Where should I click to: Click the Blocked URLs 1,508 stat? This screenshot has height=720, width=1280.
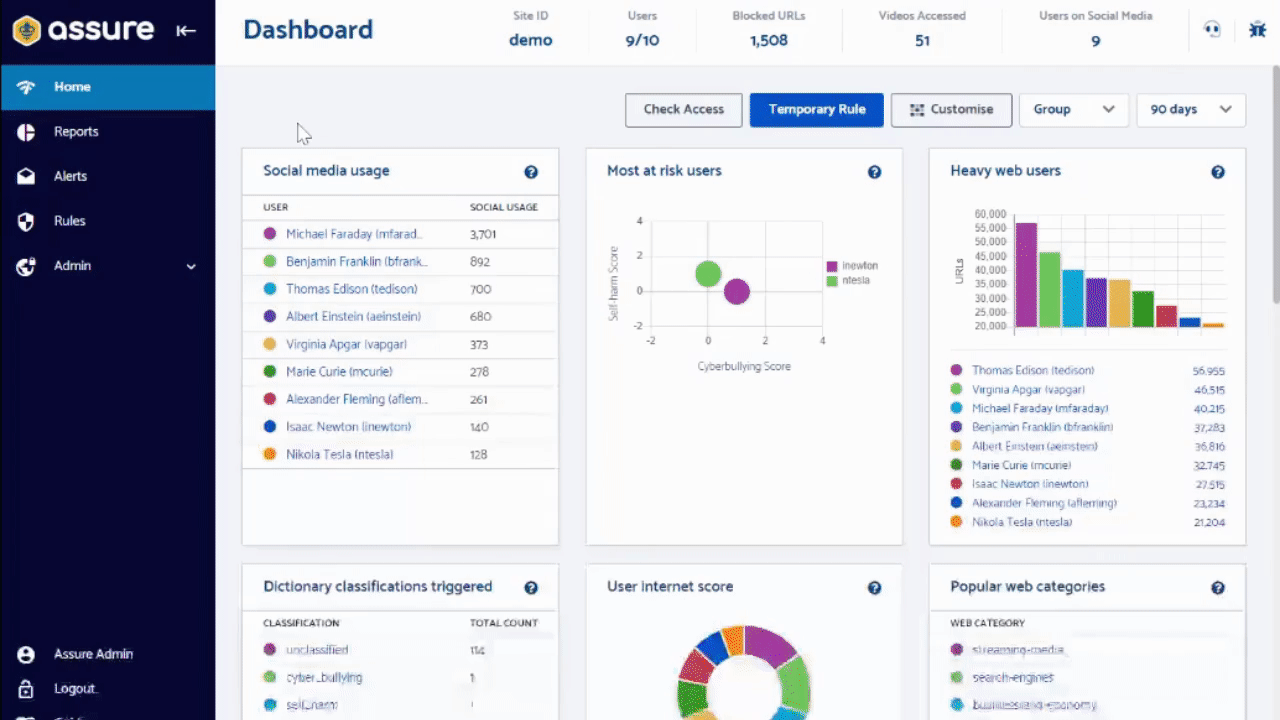click(769, 30)
